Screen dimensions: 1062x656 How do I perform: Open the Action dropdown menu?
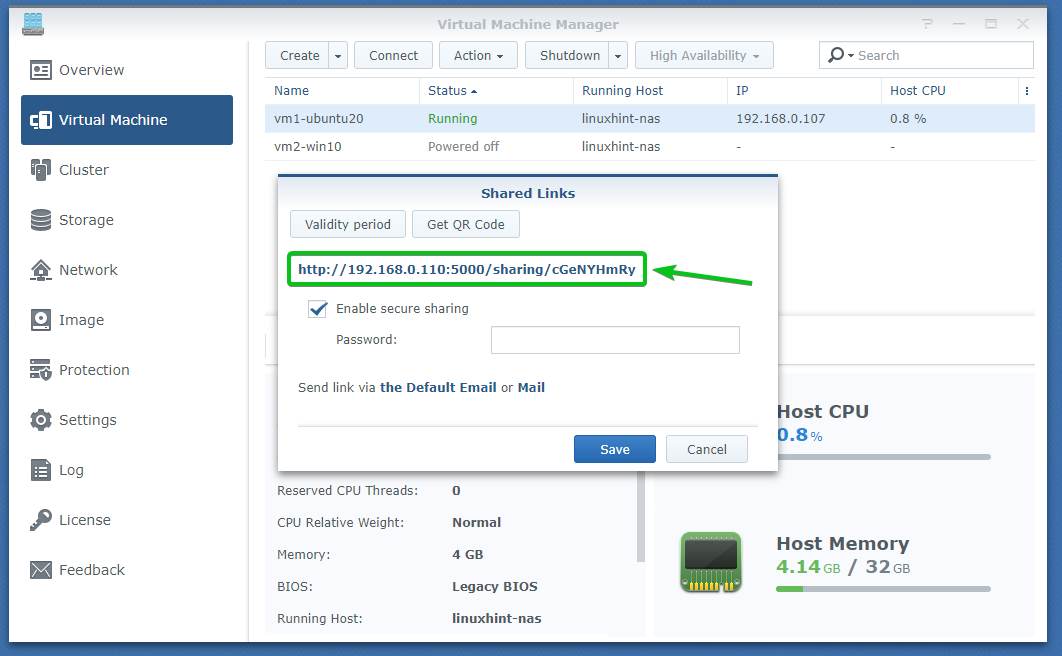click(x=478, y=56)
